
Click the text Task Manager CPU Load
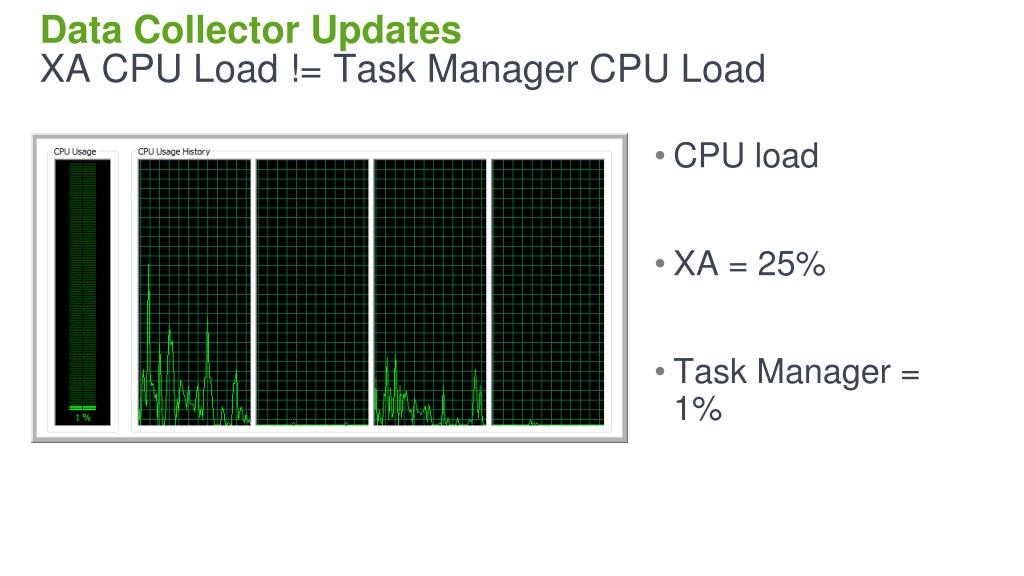tap(549, 69)
